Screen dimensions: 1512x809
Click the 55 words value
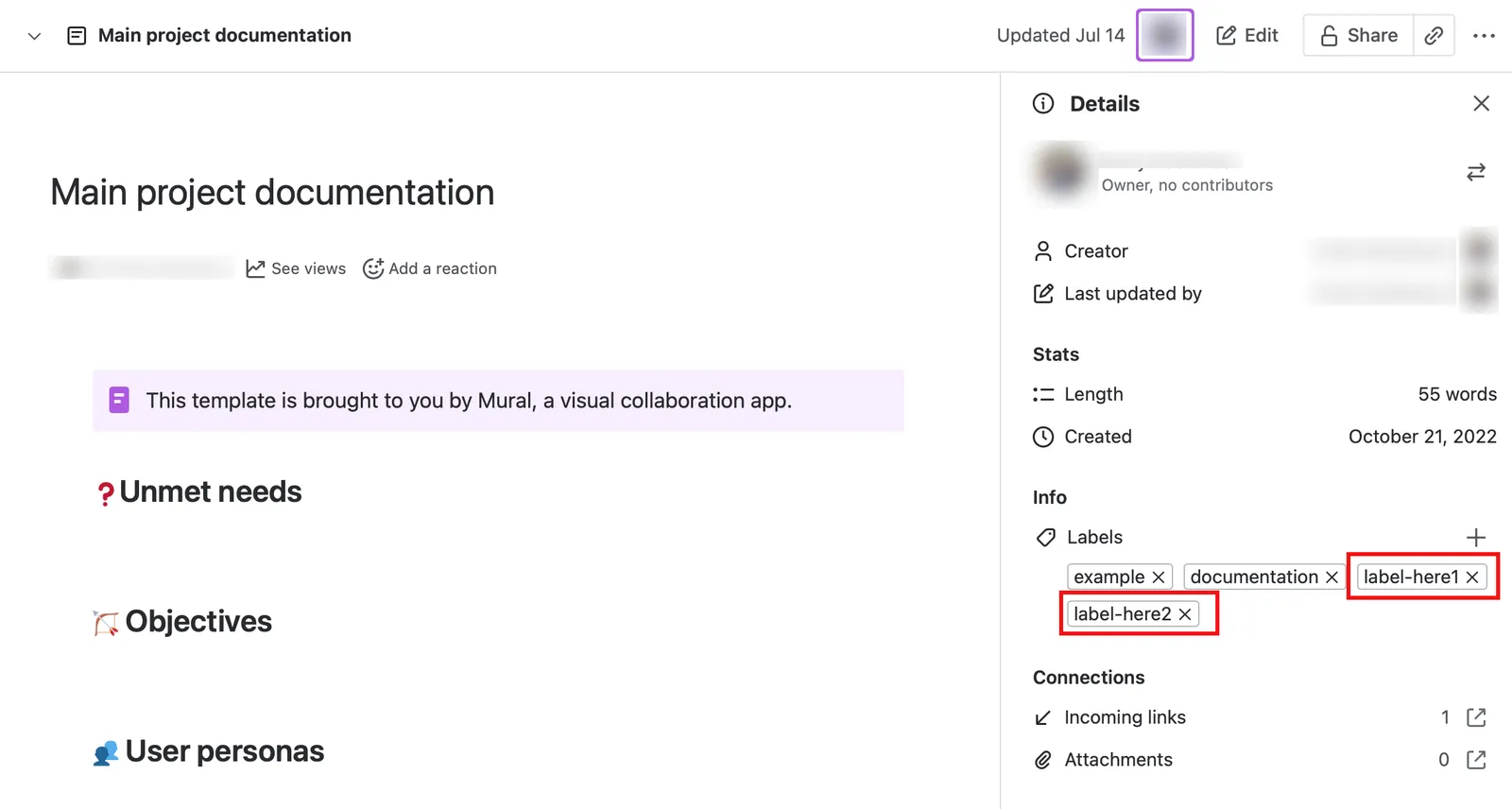pyautogui.click(x=1457, y=394)
